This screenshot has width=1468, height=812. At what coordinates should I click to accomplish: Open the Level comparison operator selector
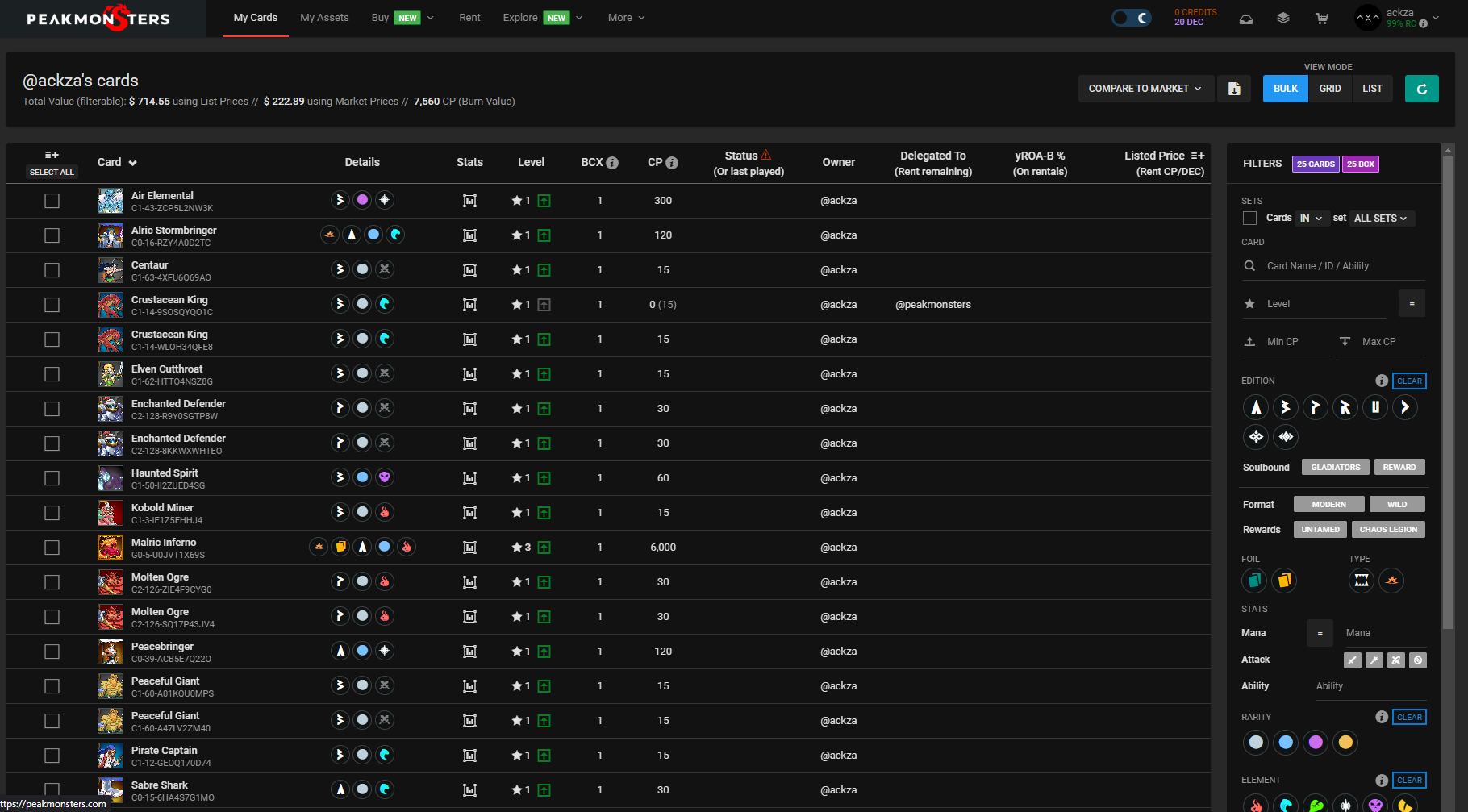coord(1412,304)
